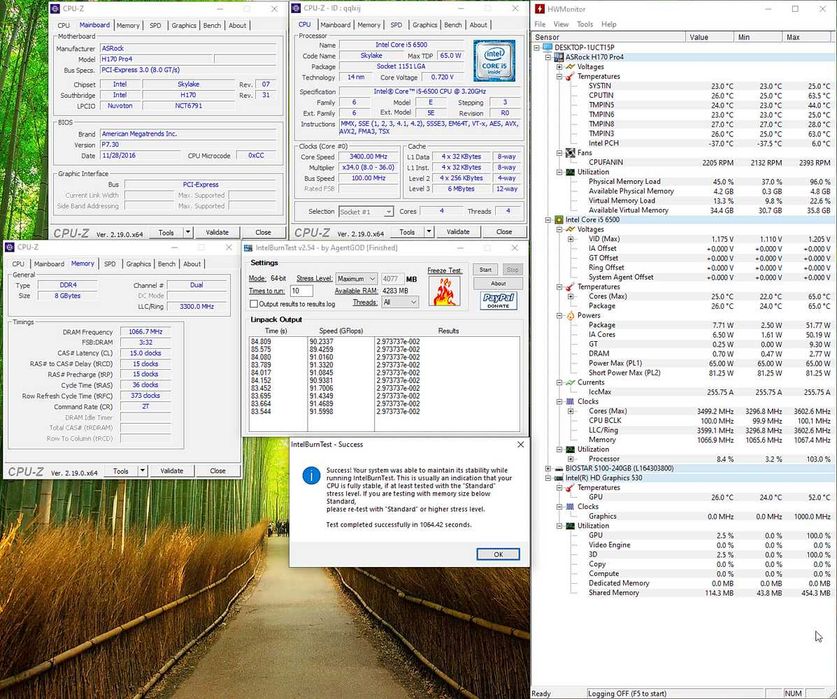This screenshot has height=699, width=837.
Task: Click the HWMonitor title bar app icon
Action: pos(540,9)
